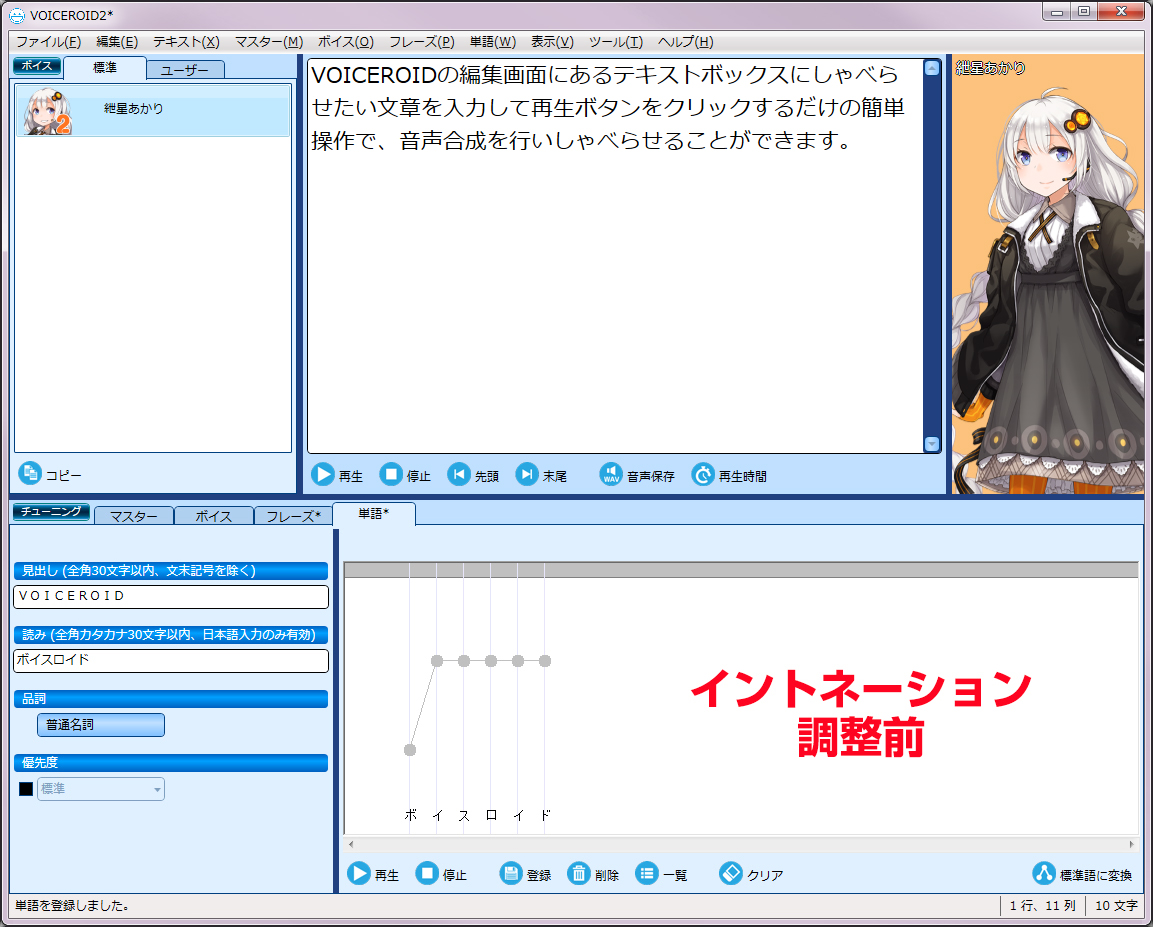Screen dimensions: 1153x927
Task: Open the ファイル(F) menu
Action: pyautogui.click(x=49, y=42)
